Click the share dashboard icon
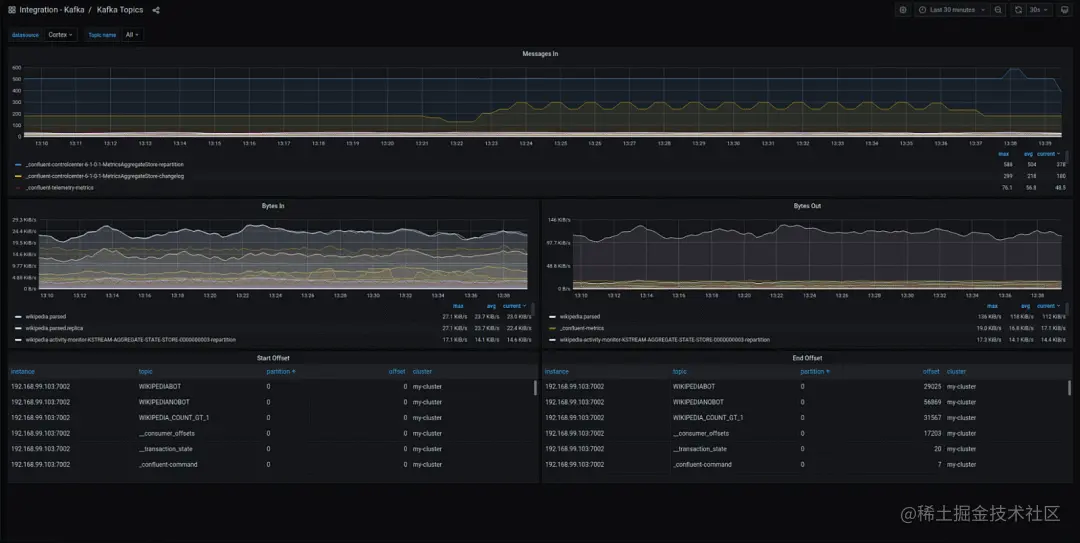The height and width of the screenshot is (543, 1080). point(156,10)
